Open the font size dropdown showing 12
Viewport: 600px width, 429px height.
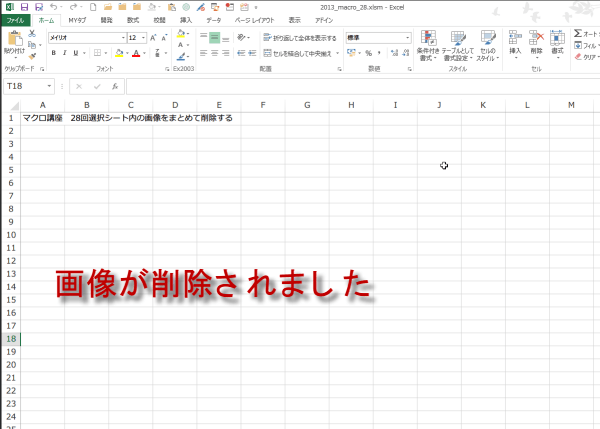[x=143, y=38]
